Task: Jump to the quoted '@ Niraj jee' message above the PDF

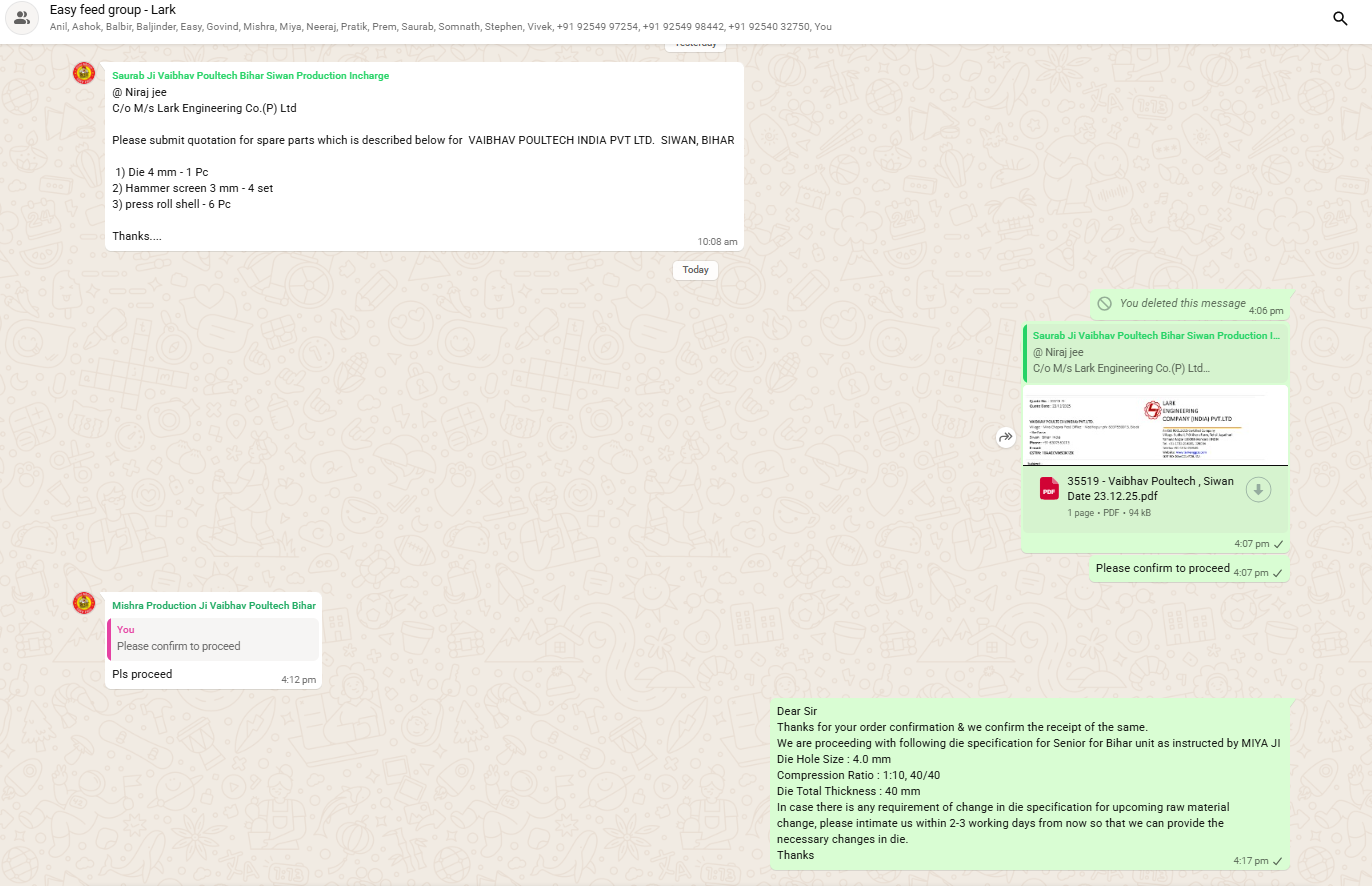Action: [x=1155, y=353]
